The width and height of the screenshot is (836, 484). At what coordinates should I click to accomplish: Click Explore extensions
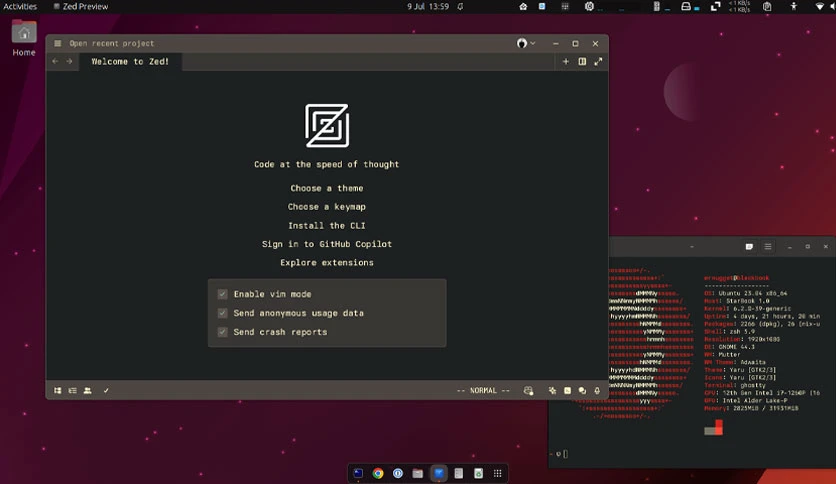click(x=327, y=263)
